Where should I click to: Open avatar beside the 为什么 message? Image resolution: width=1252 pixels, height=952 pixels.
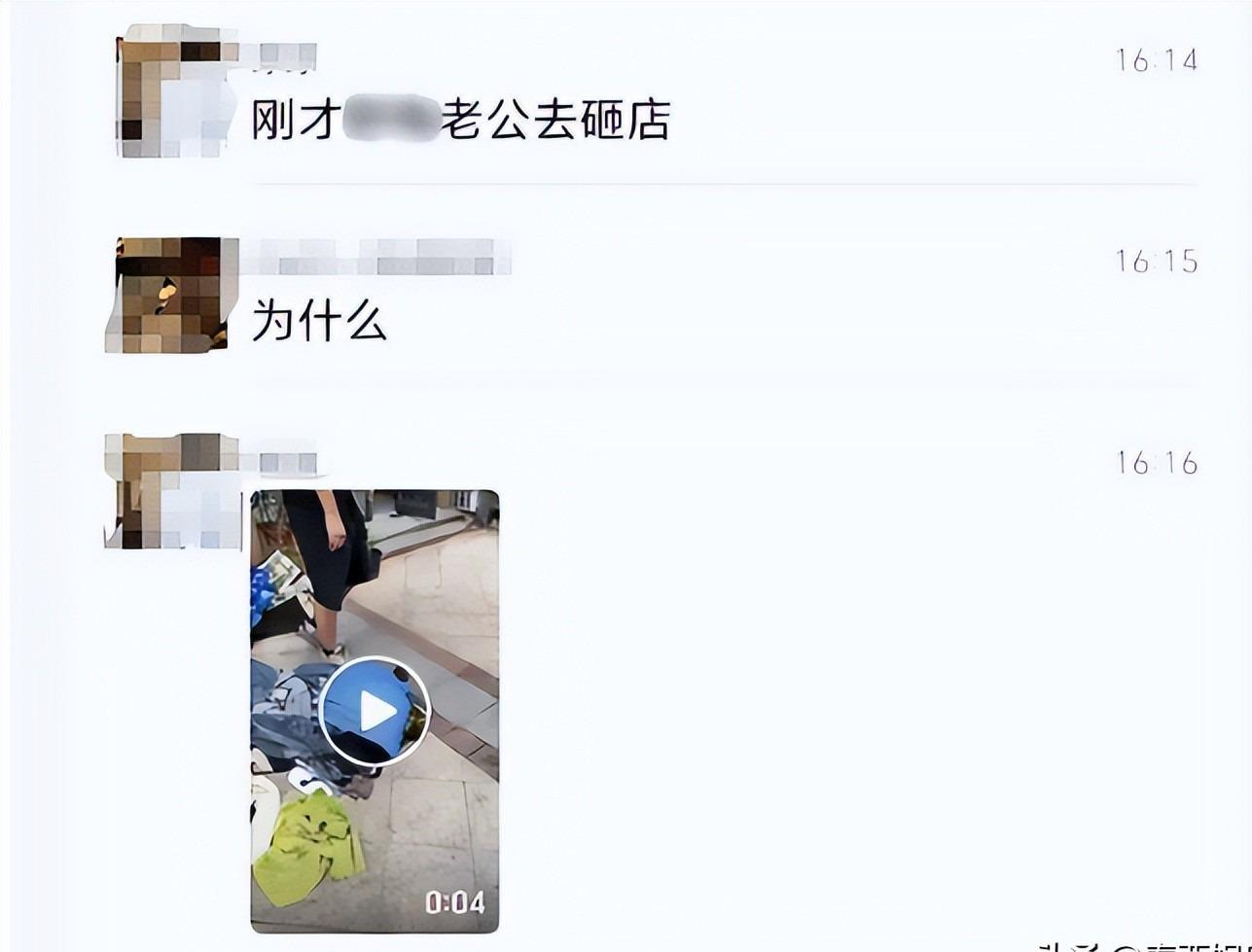[166, 295]
